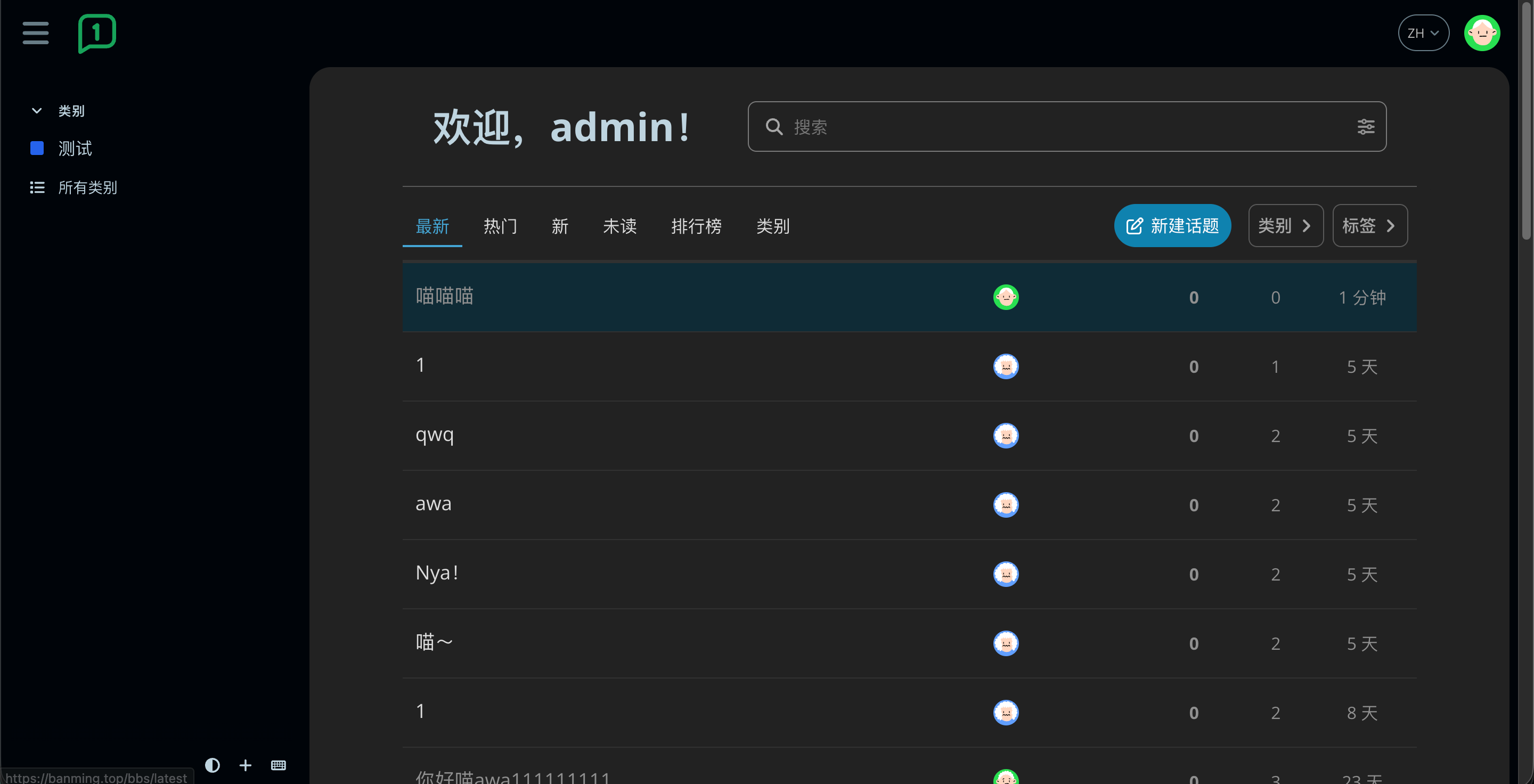Open the 喵～ topic

(434, 642)
